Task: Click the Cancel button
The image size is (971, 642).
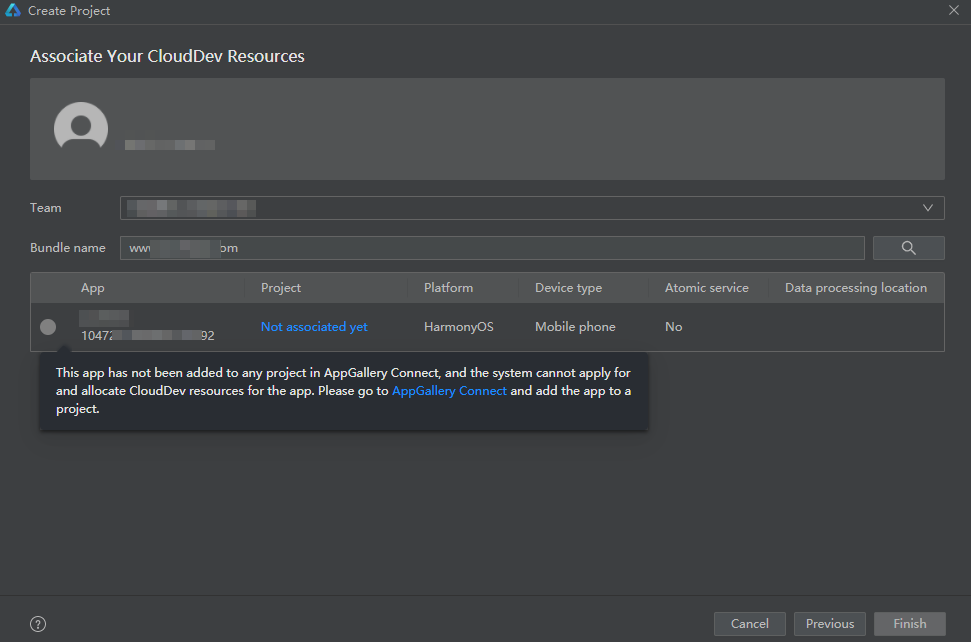Action: pyautogui.click(x=749, y=623)
